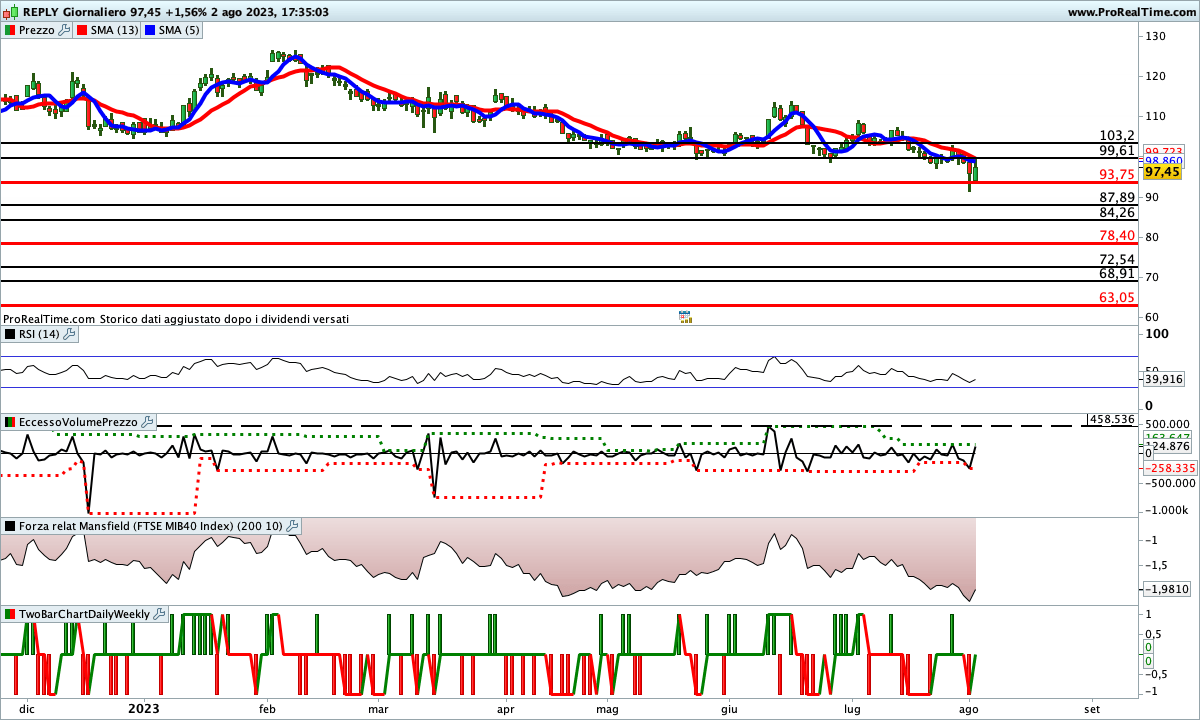This screenshot has width=1200, height=720.
Task: Click the RSI (14) wrench icon
Action: (x=69, y=334)
